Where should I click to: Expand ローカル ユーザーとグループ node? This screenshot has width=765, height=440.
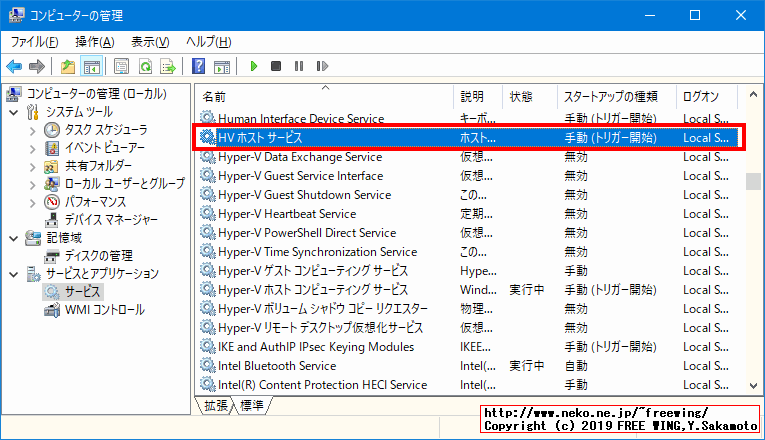pos(32,185)
